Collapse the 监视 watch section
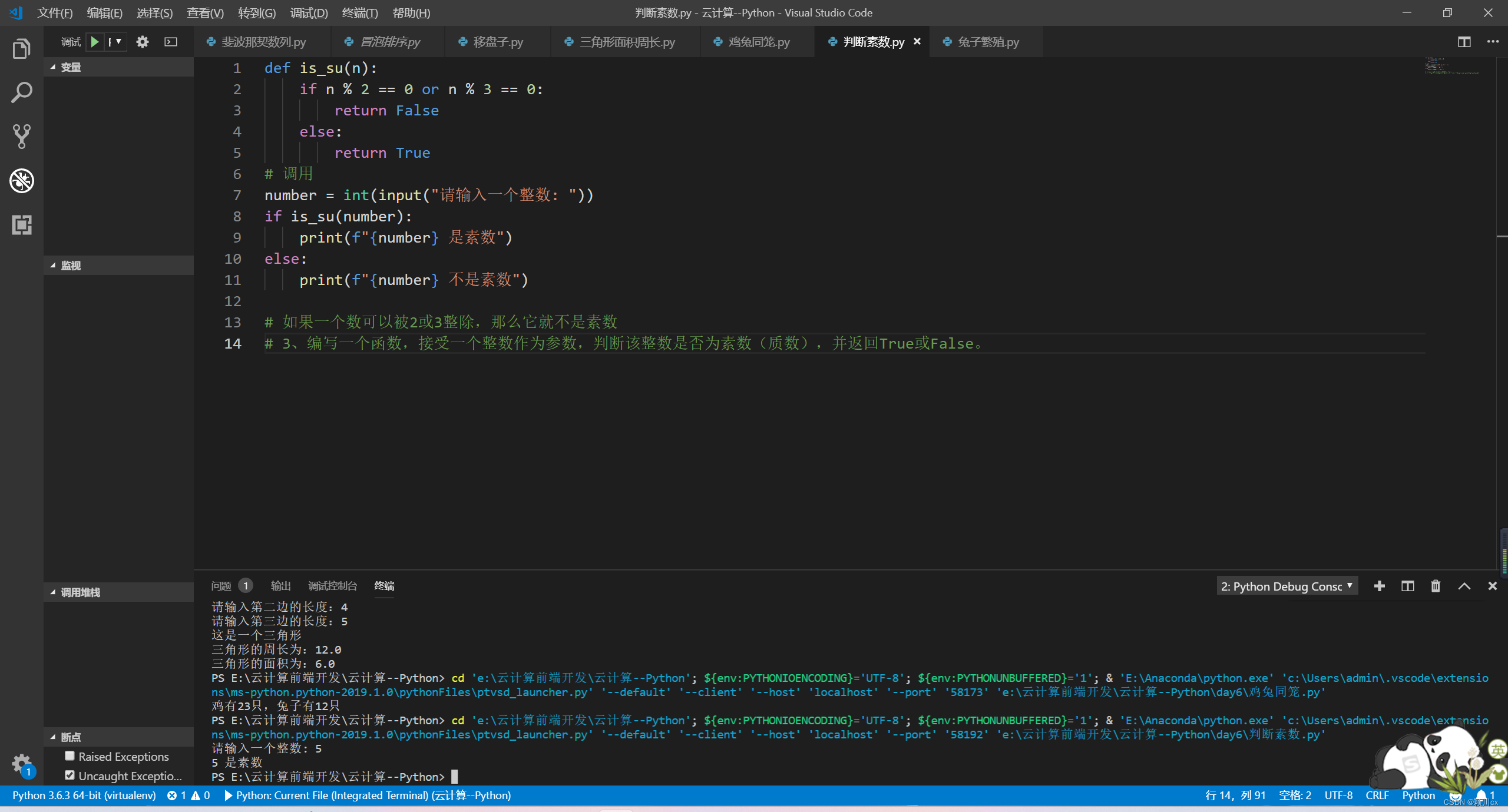Screen dimensions: 1508x812 [71, 266]
